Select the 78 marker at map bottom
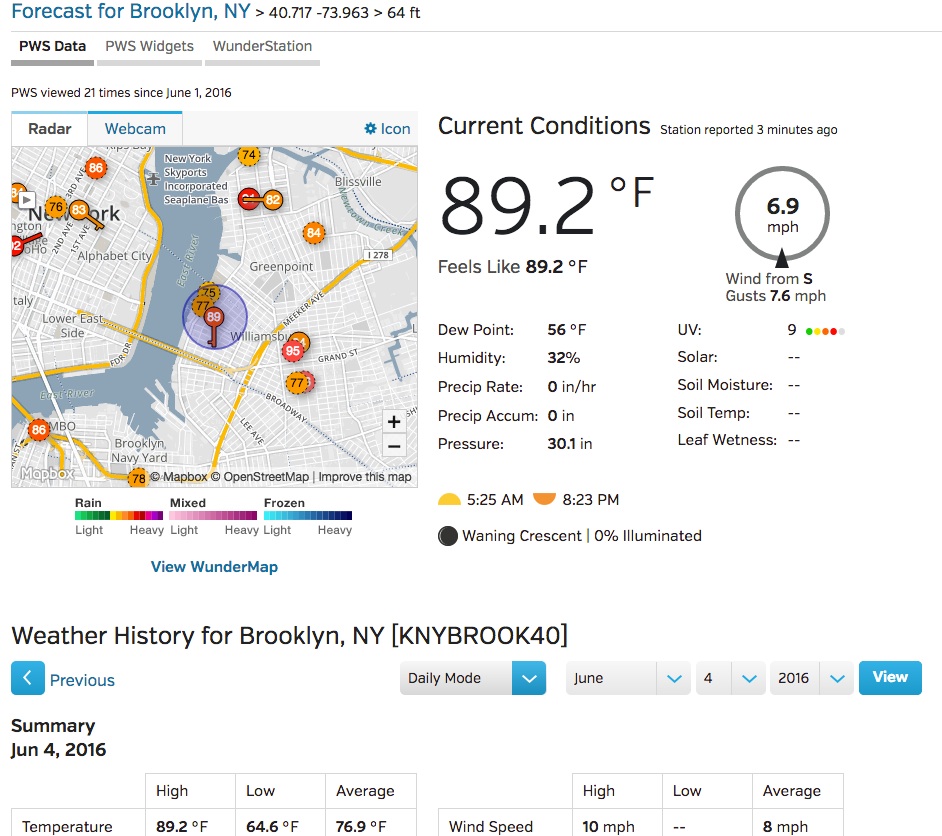Viewport: 942px width, 836px height. 139,479
